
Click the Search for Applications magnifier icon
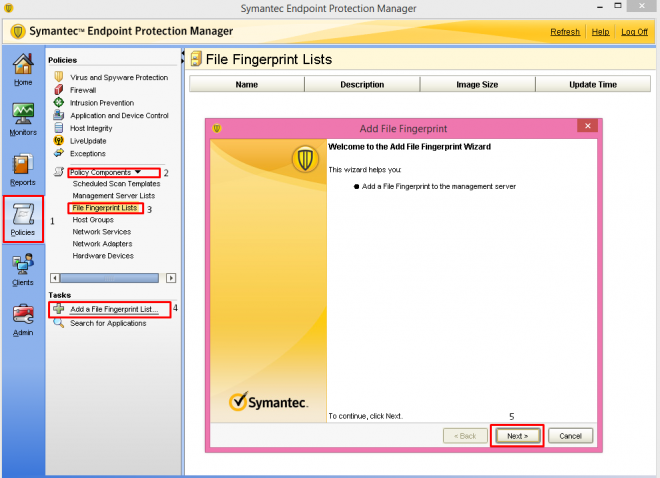(x=59, y=323)
